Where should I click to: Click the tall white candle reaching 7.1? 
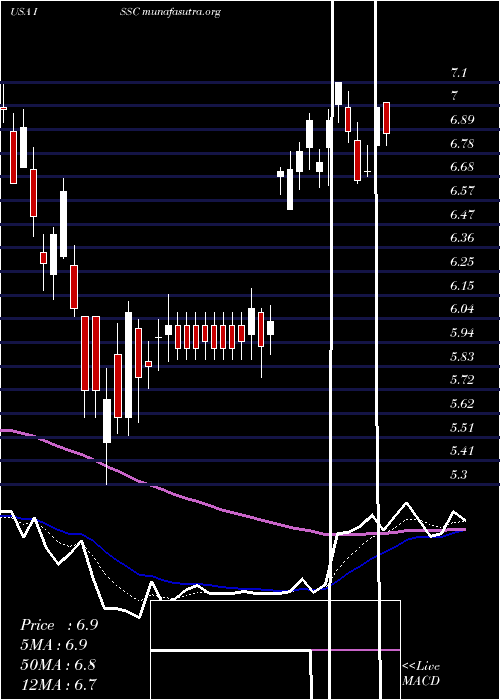click(x=338, y=94)
